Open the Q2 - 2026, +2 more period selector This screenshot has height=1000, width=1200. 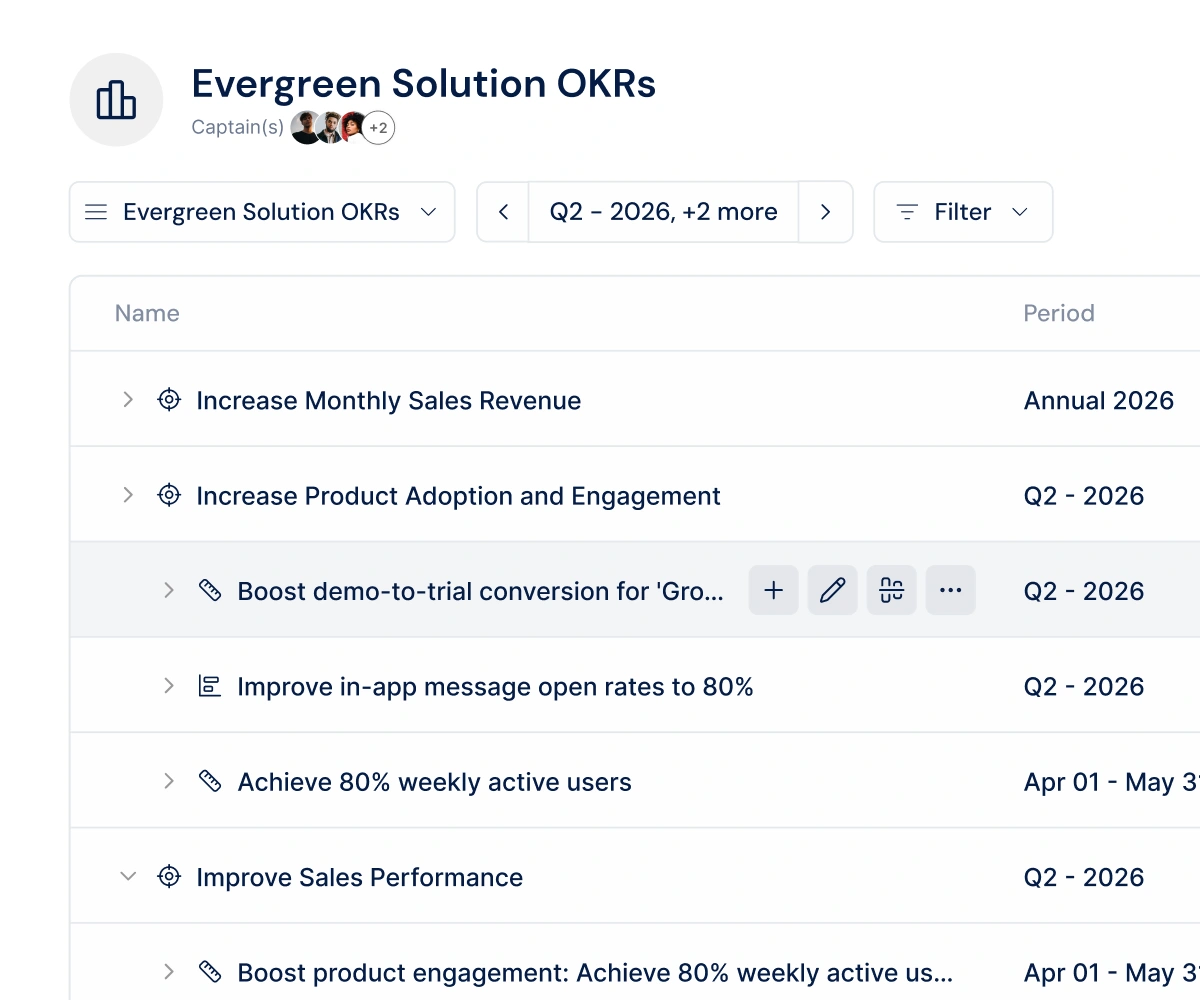coord(663,212)
